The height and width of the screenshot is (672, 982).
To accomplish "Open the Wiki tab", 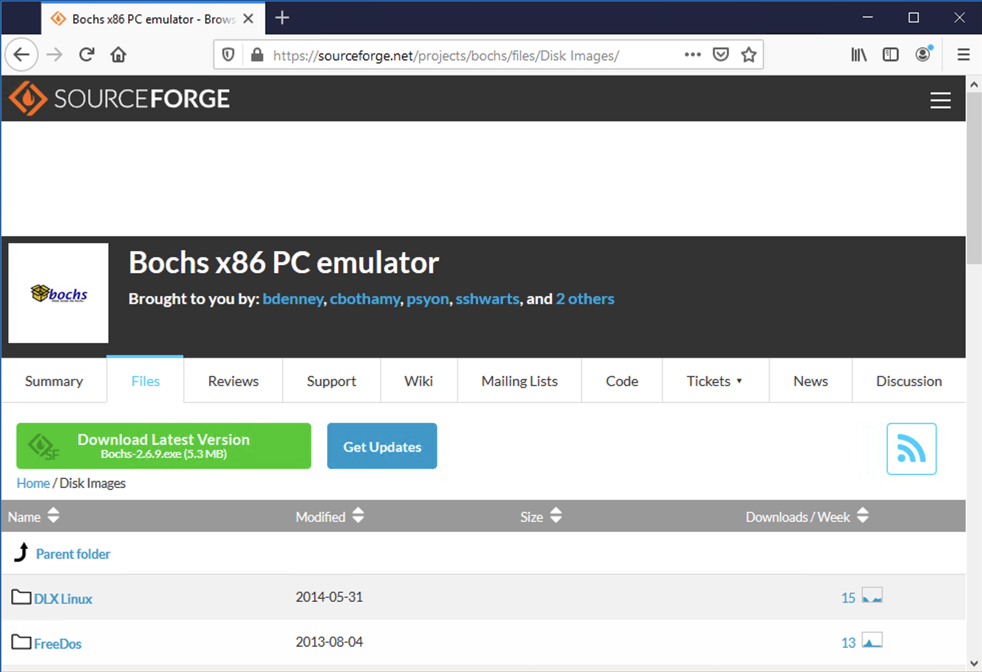I will 418,381.
